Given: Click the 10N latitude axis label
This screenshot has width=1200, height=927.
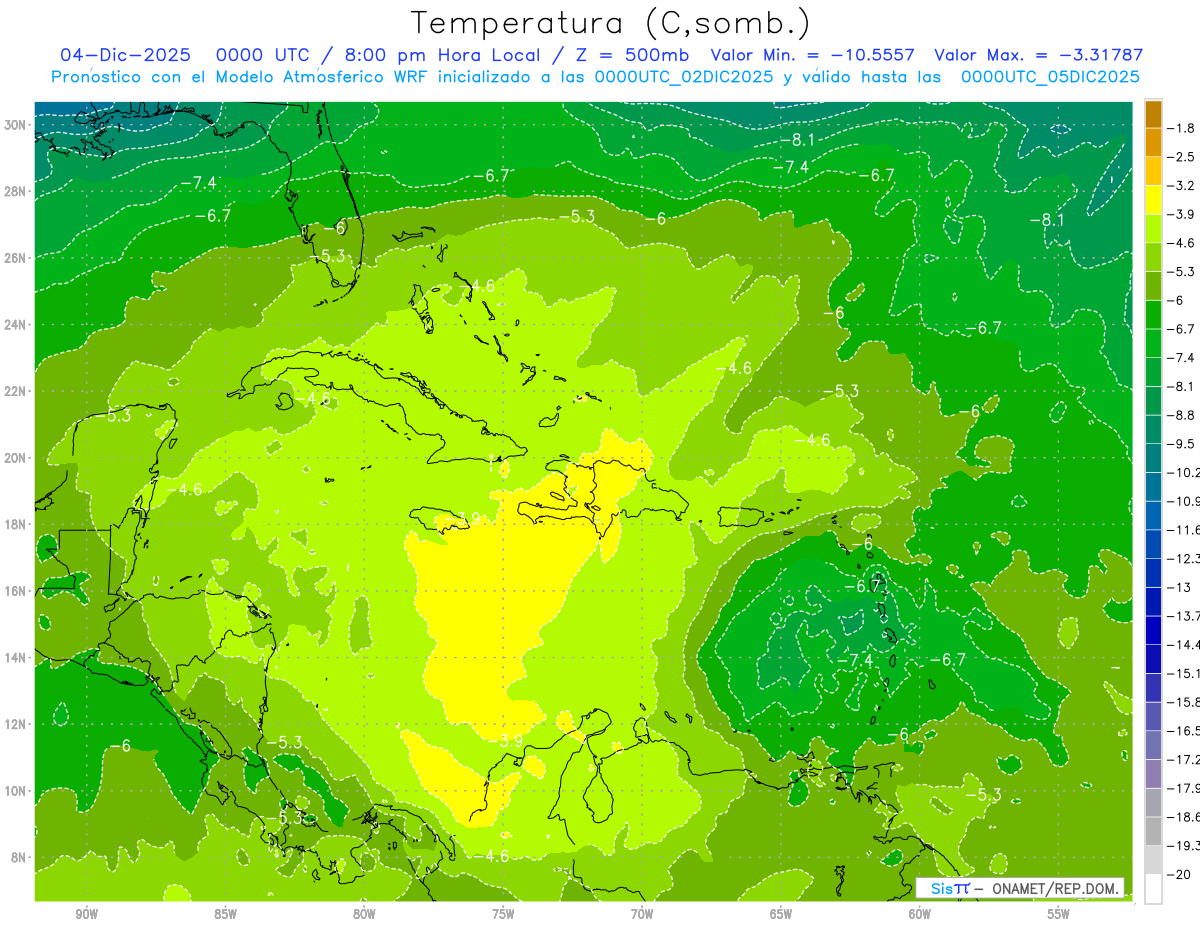Looking at the screenshot, I should (15, 791).
